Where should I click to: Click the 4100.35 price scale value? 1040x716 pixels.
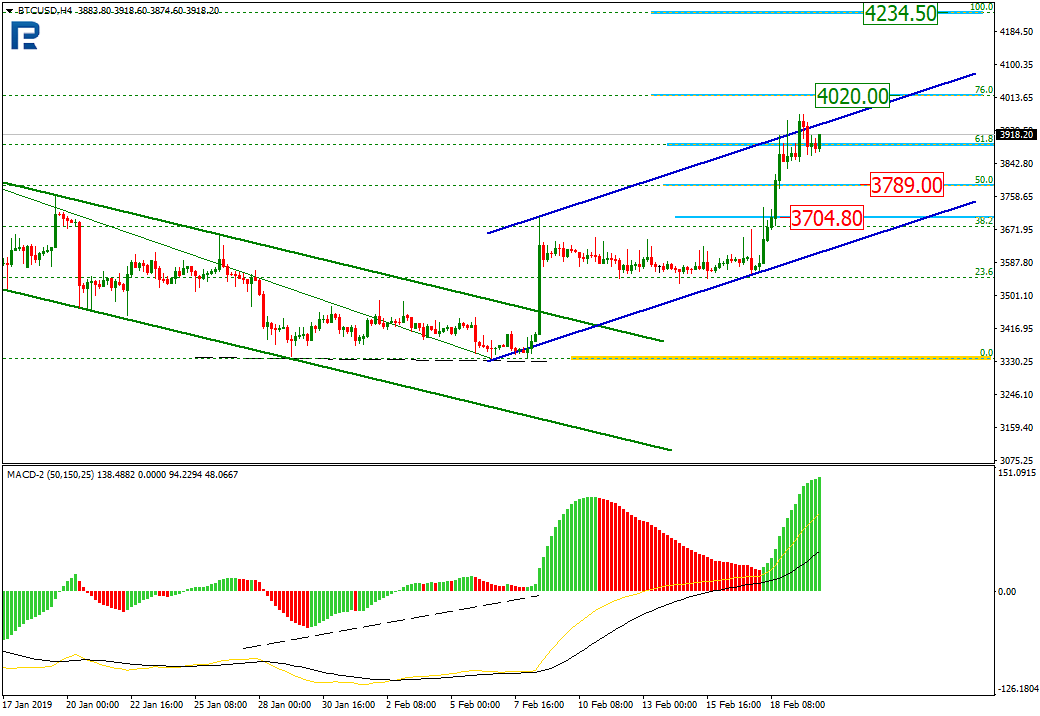tap(1017, 64)
